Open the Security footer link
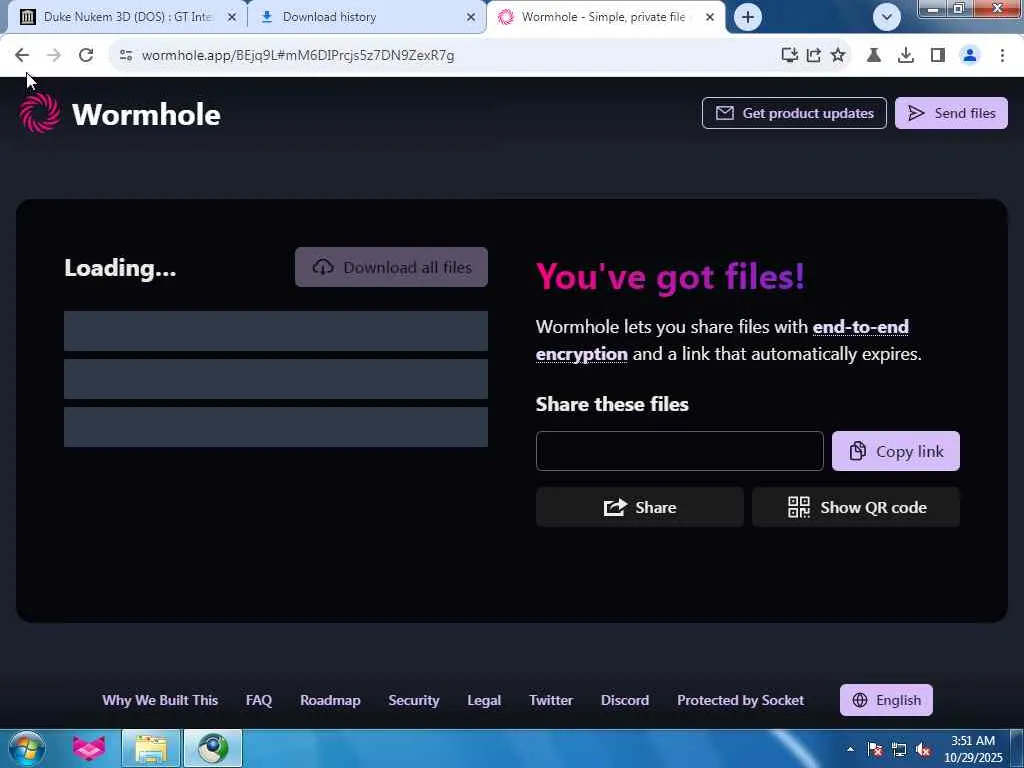This screenshot has height=768, width=1024. tap(413, 700)
